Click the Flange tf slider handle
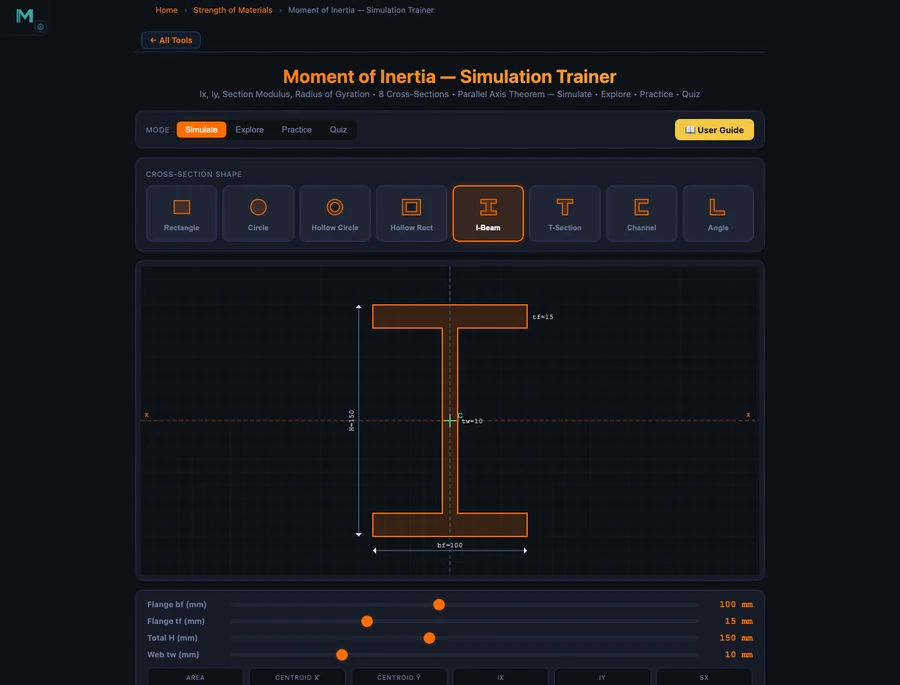This screenshot has width=900, height=685. 367,621
